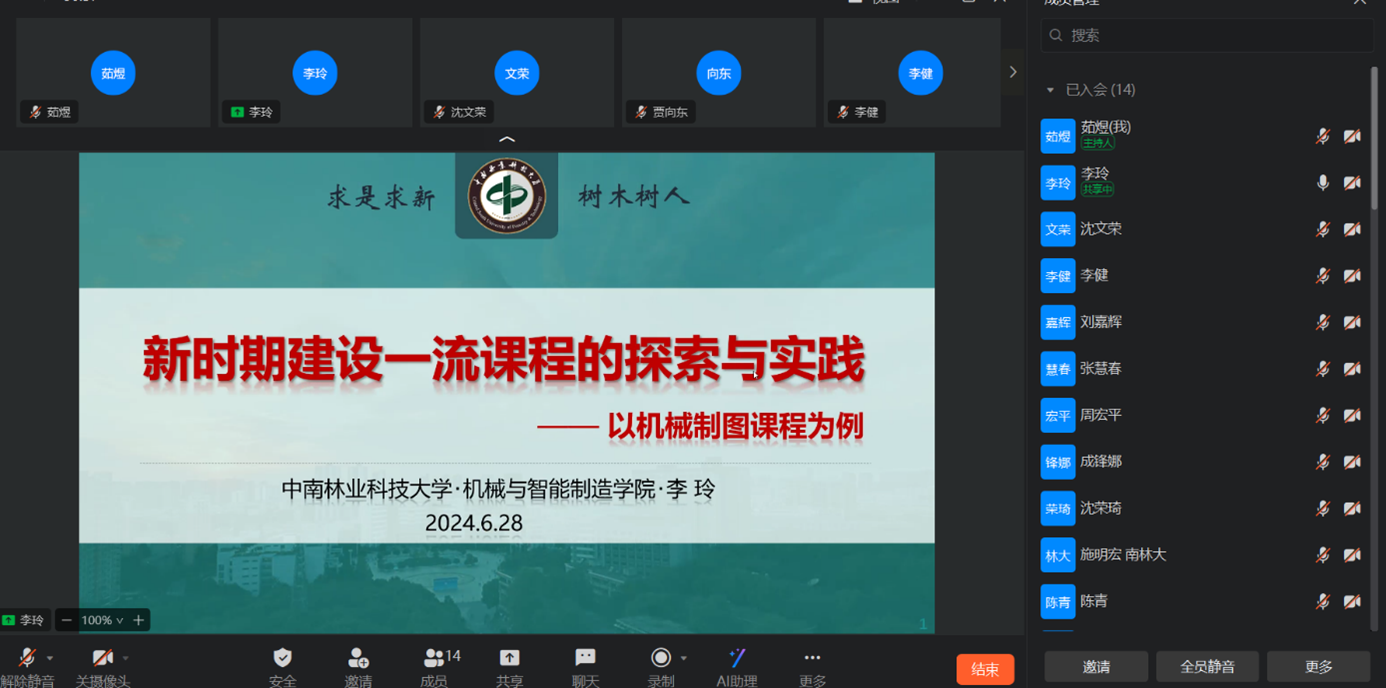Click the 全员静音 mute all button
Viewport: 1386px width, 688px height.
pos(1207,666)
